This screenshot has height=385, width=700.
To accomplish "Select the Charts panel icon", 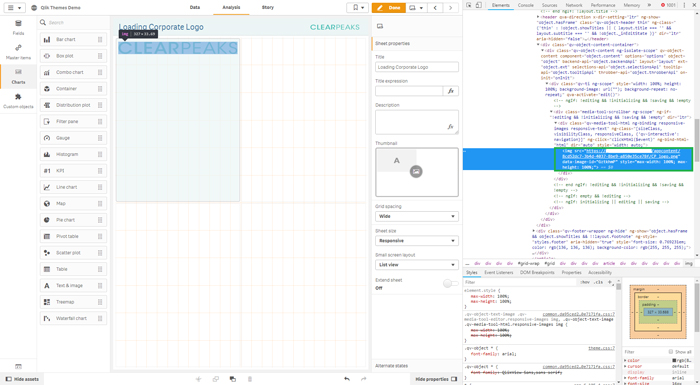I will coord(18,76).
